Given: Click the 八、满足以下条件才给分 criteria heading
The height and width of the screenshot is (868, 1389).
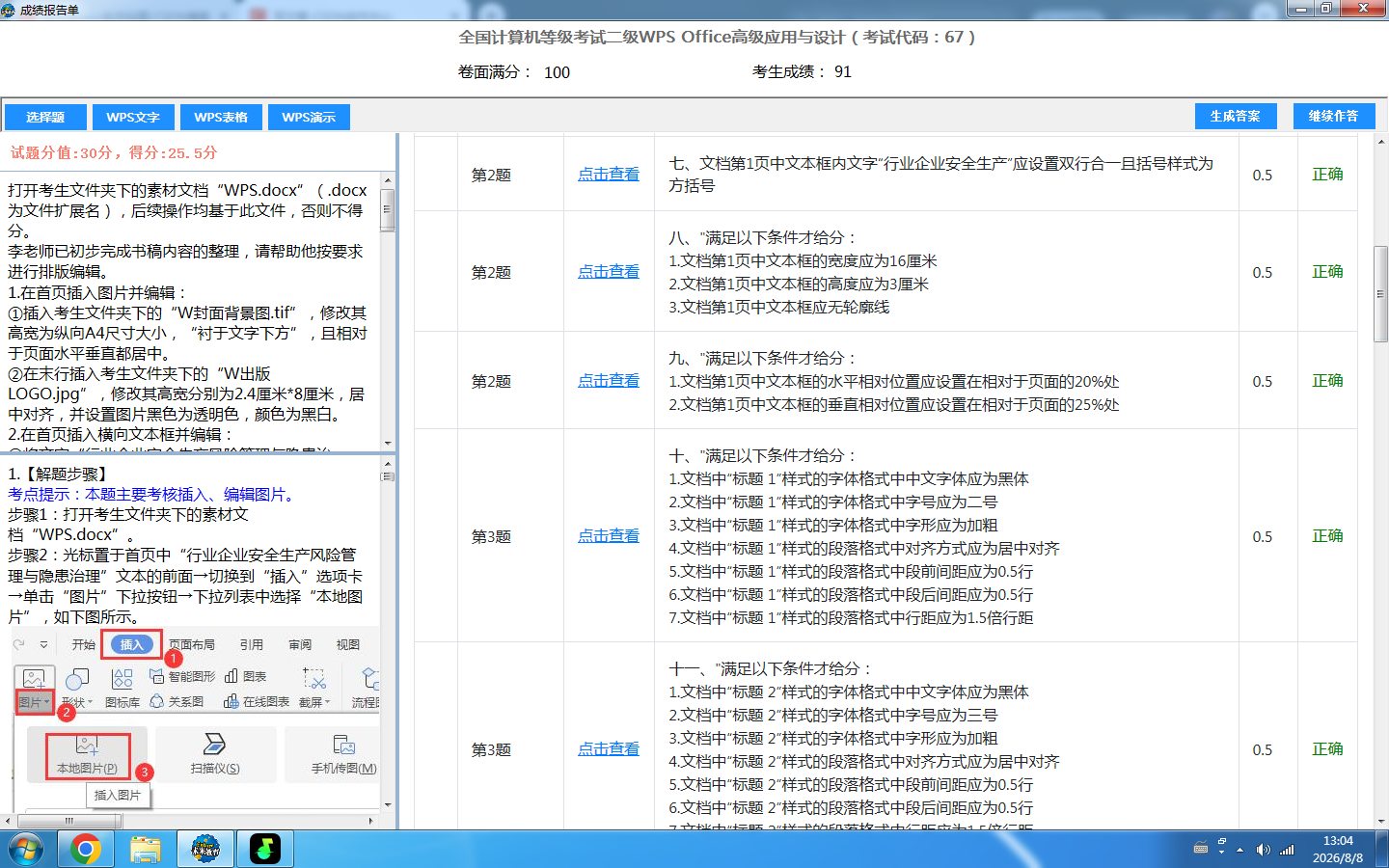Looking at the screenshot, I should [763, 238].
